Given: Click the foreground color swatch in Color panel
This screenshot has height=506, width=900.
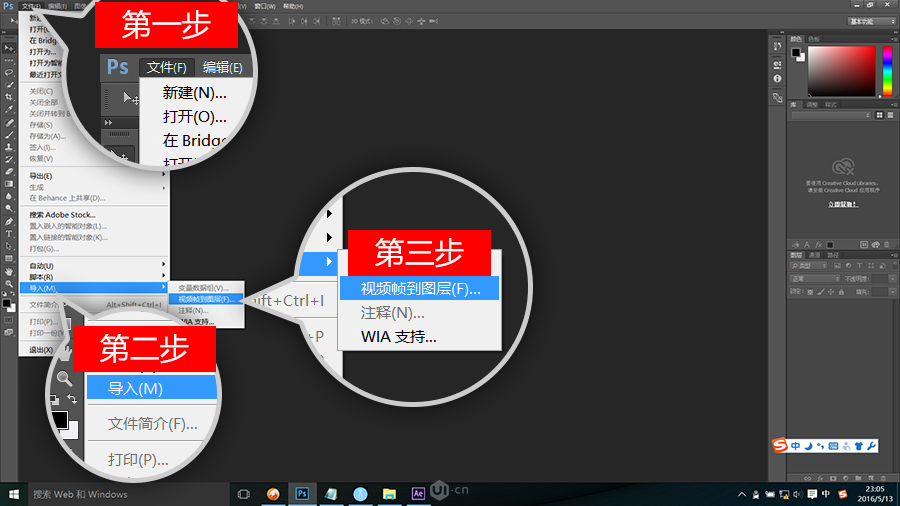Looking at the screenshot, I should [x=796, y=52].
